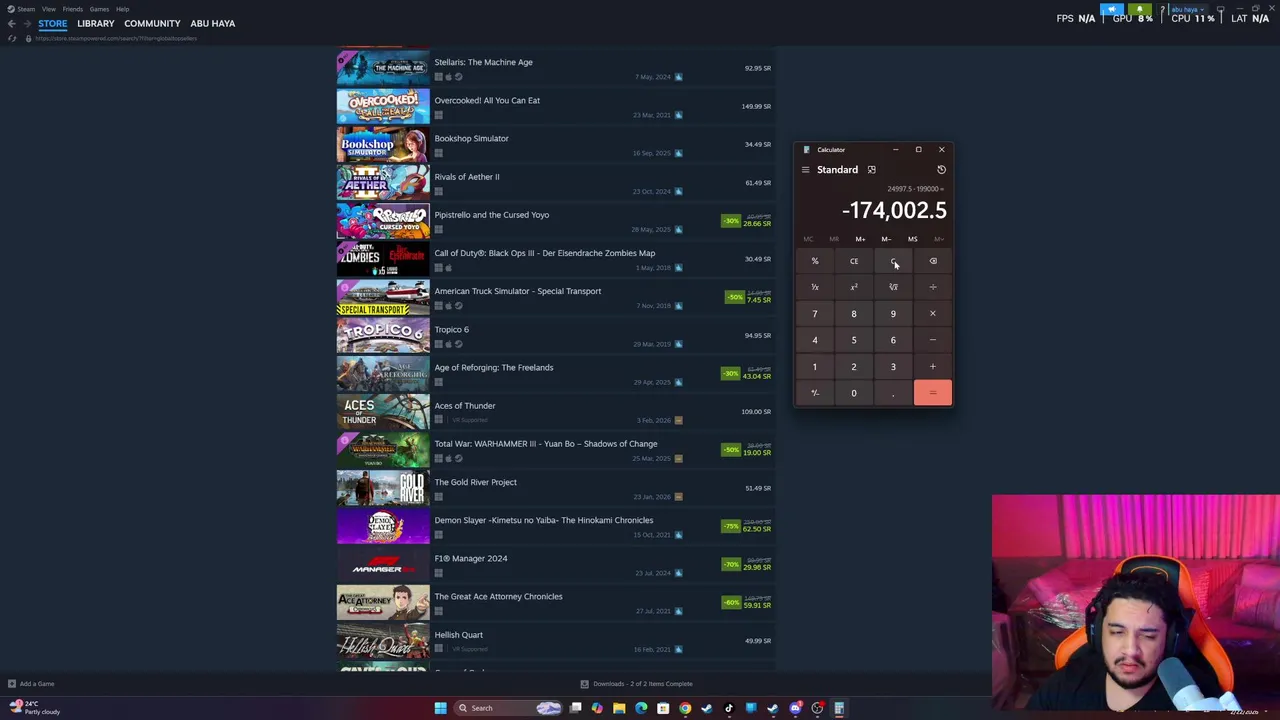Click the plus/minus sign toggle key
The height and width of the screenshot is (720, 1280).
point(815,393)
